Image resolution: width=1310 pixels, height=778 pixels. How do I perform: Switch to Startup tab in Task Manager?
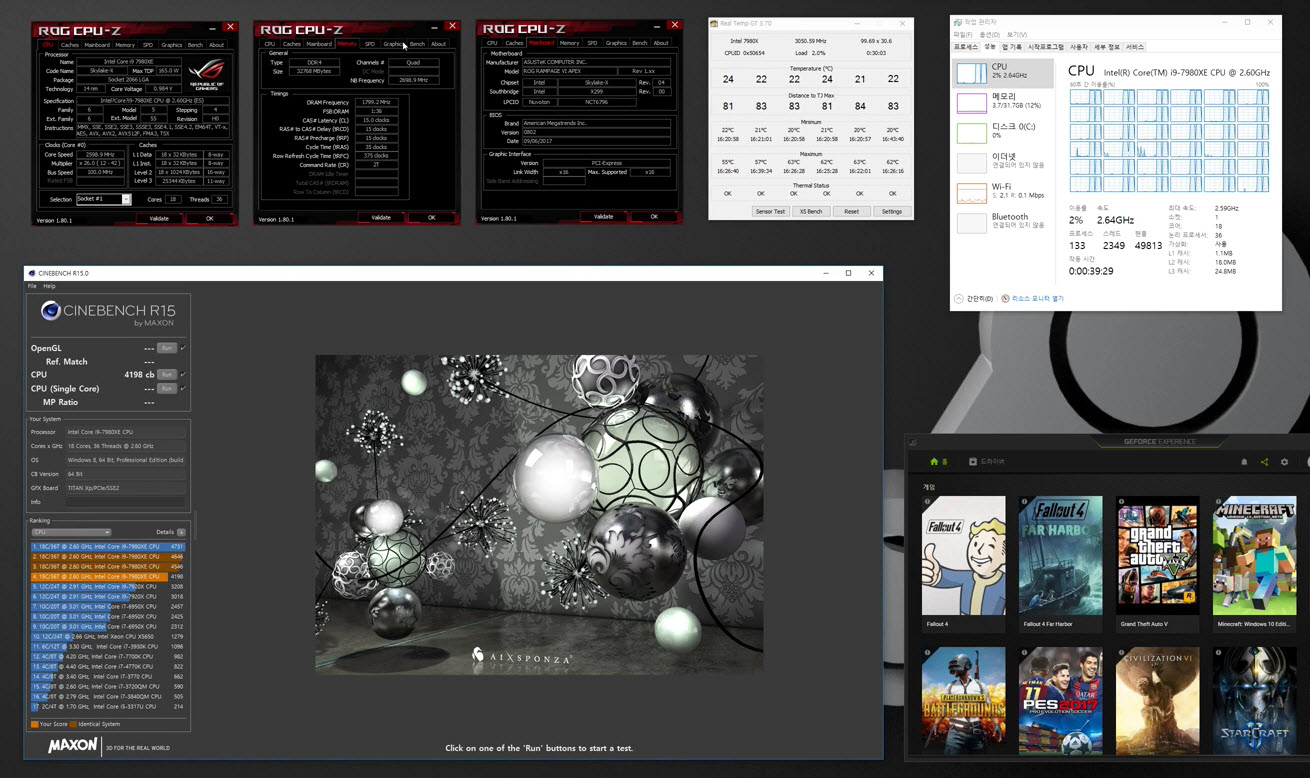click(x=1046, y=47)
